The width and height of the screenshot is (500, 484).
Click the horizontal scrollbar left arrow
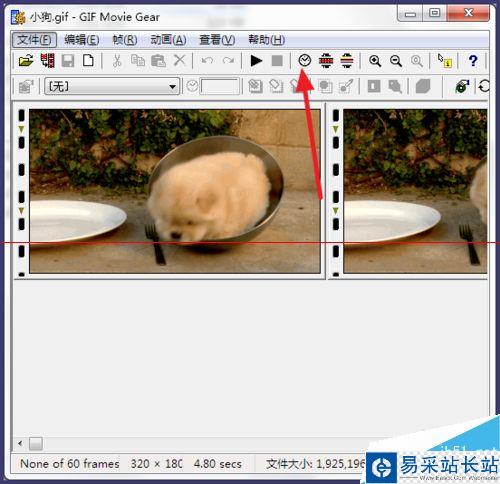click(21, 443)
